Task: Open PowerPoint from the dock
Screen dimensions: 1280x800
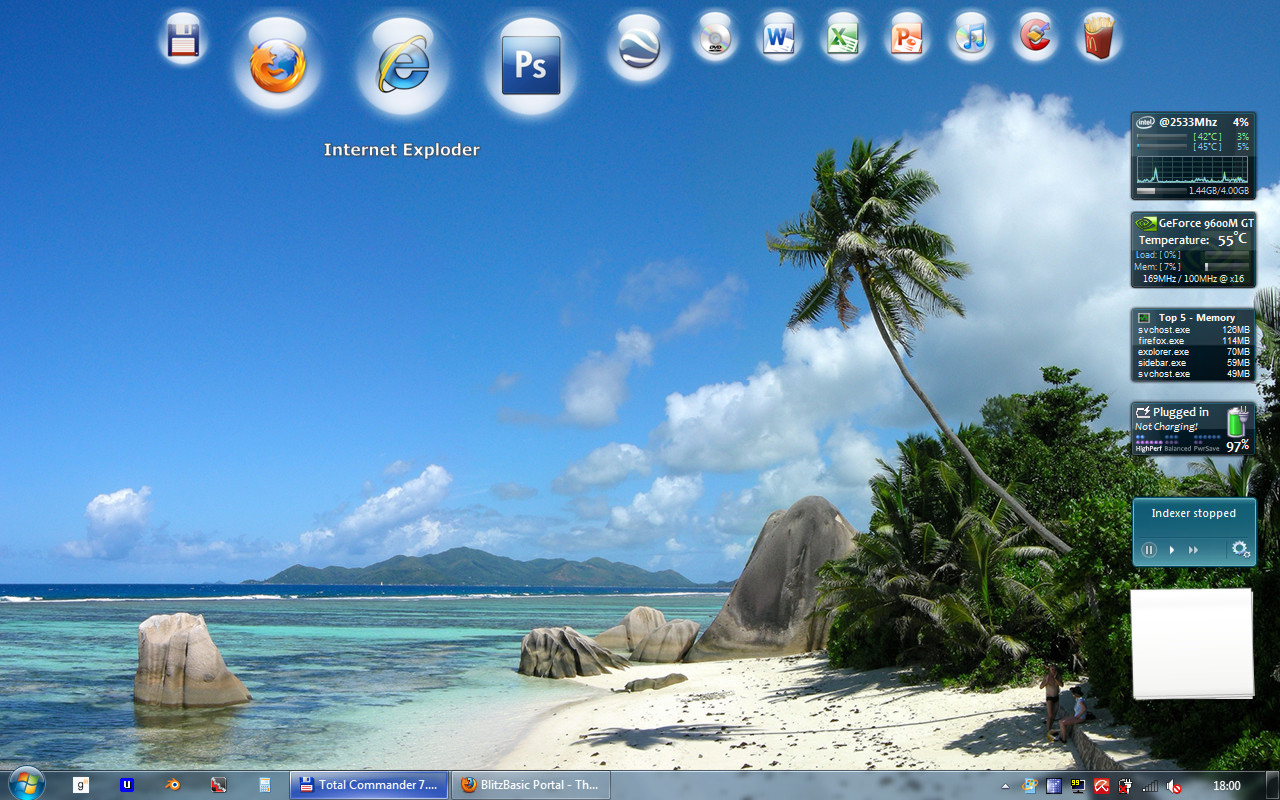Action: (x=906, y=38)
